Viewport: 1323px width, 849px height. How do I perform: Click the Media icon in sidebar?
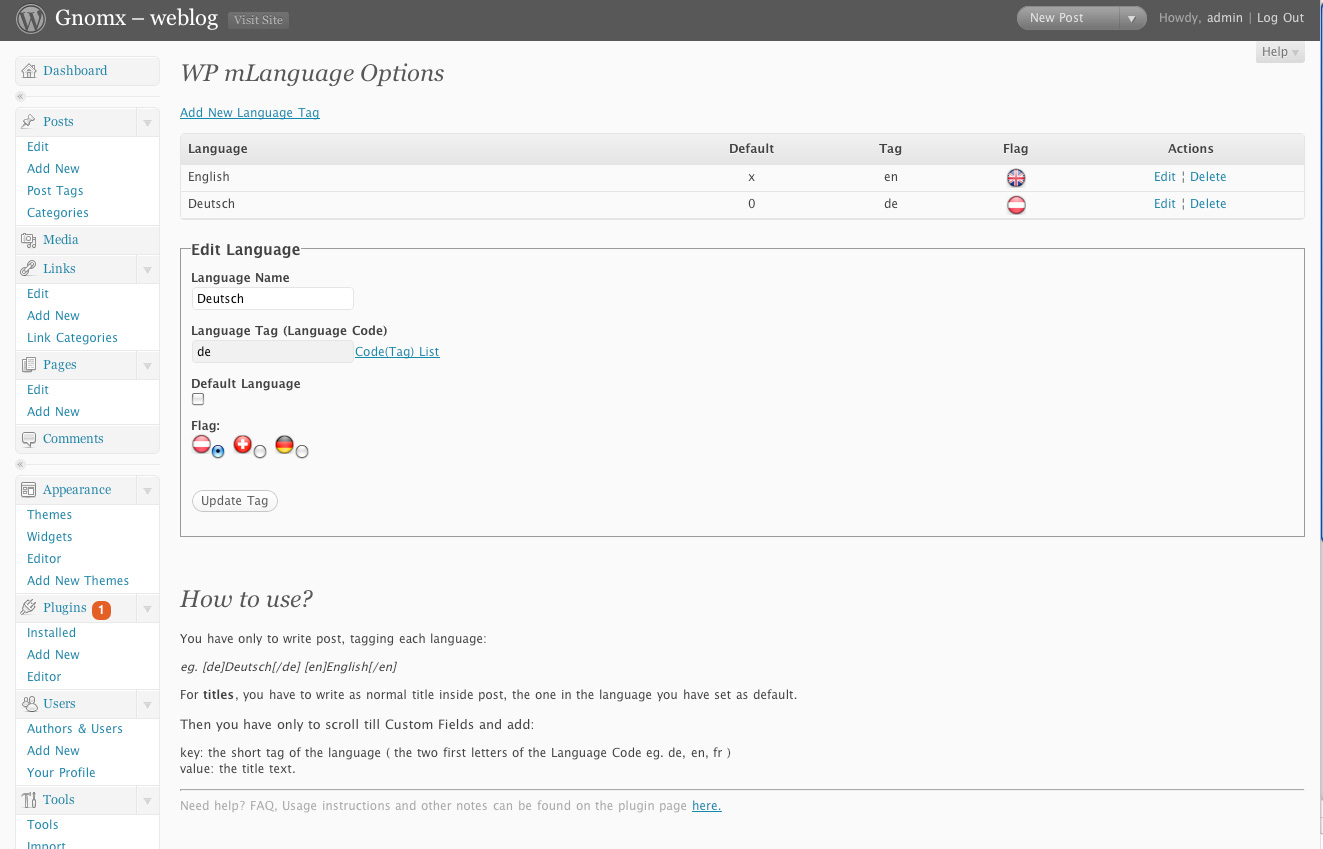[x=29, y=240]
